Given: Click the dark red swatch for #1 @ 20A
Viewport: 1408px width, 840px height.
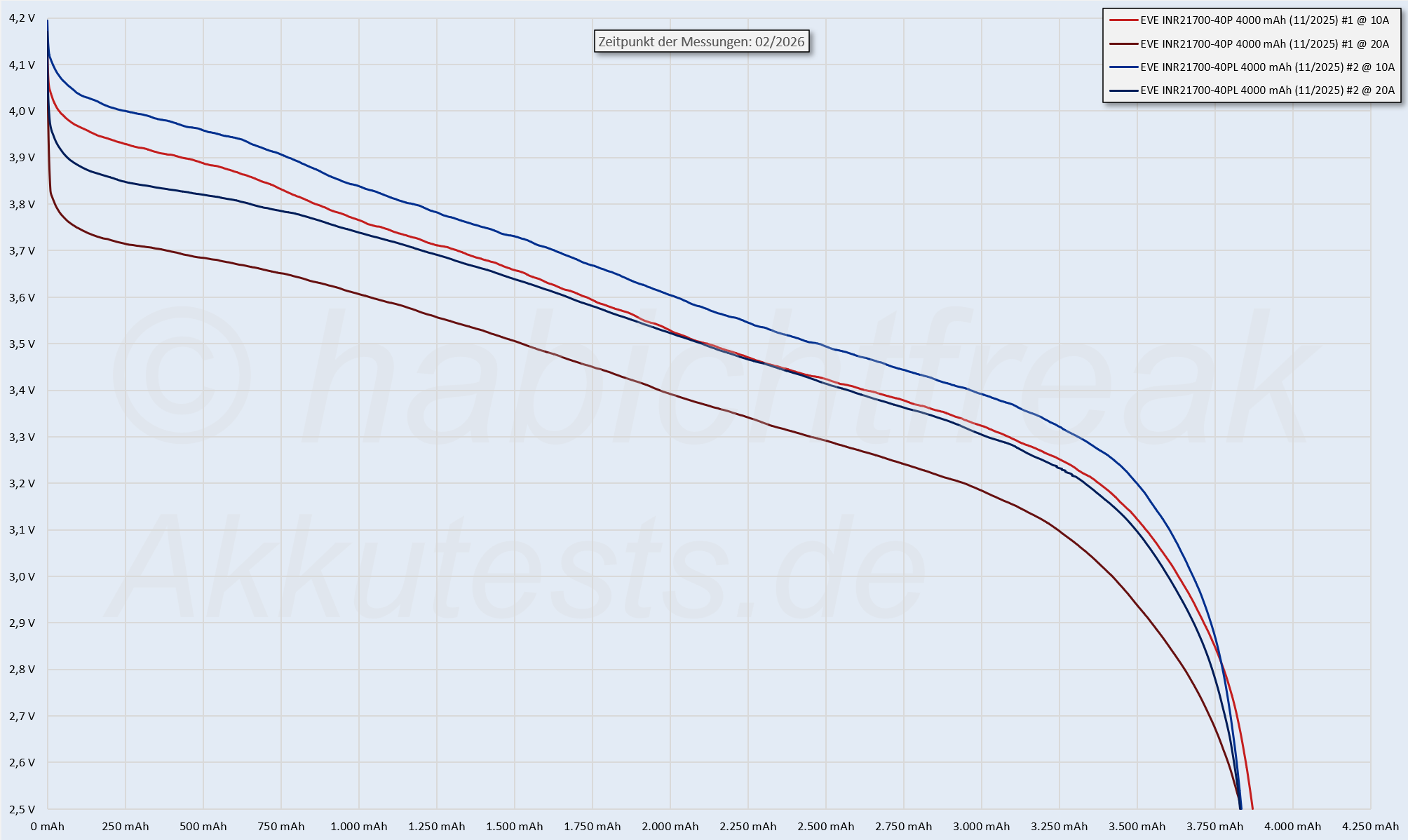Looking at the screenshot, I should (1123, 43).
